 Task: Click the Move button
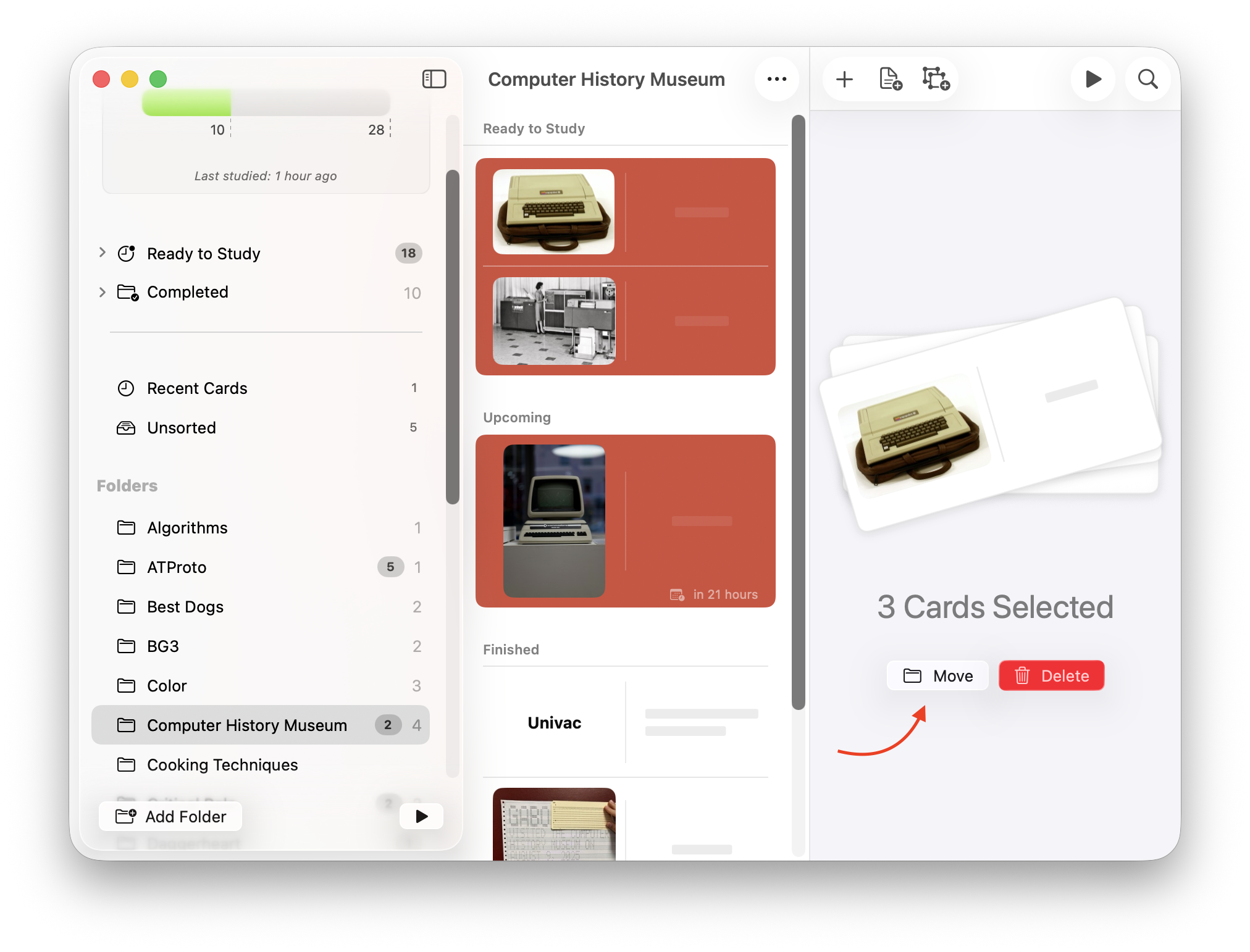point(937,676)
